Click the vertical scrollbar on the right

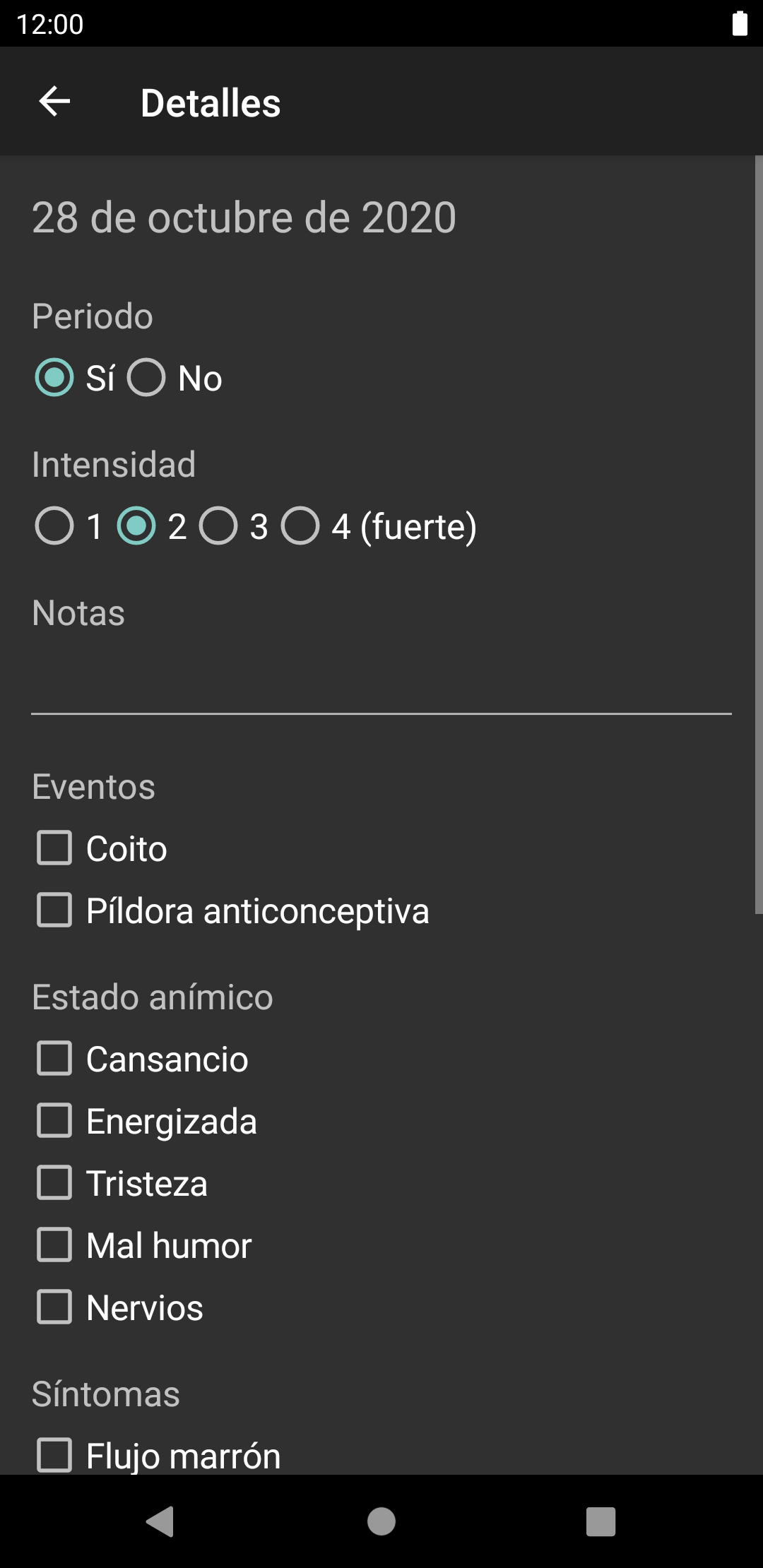pos(758,534)
